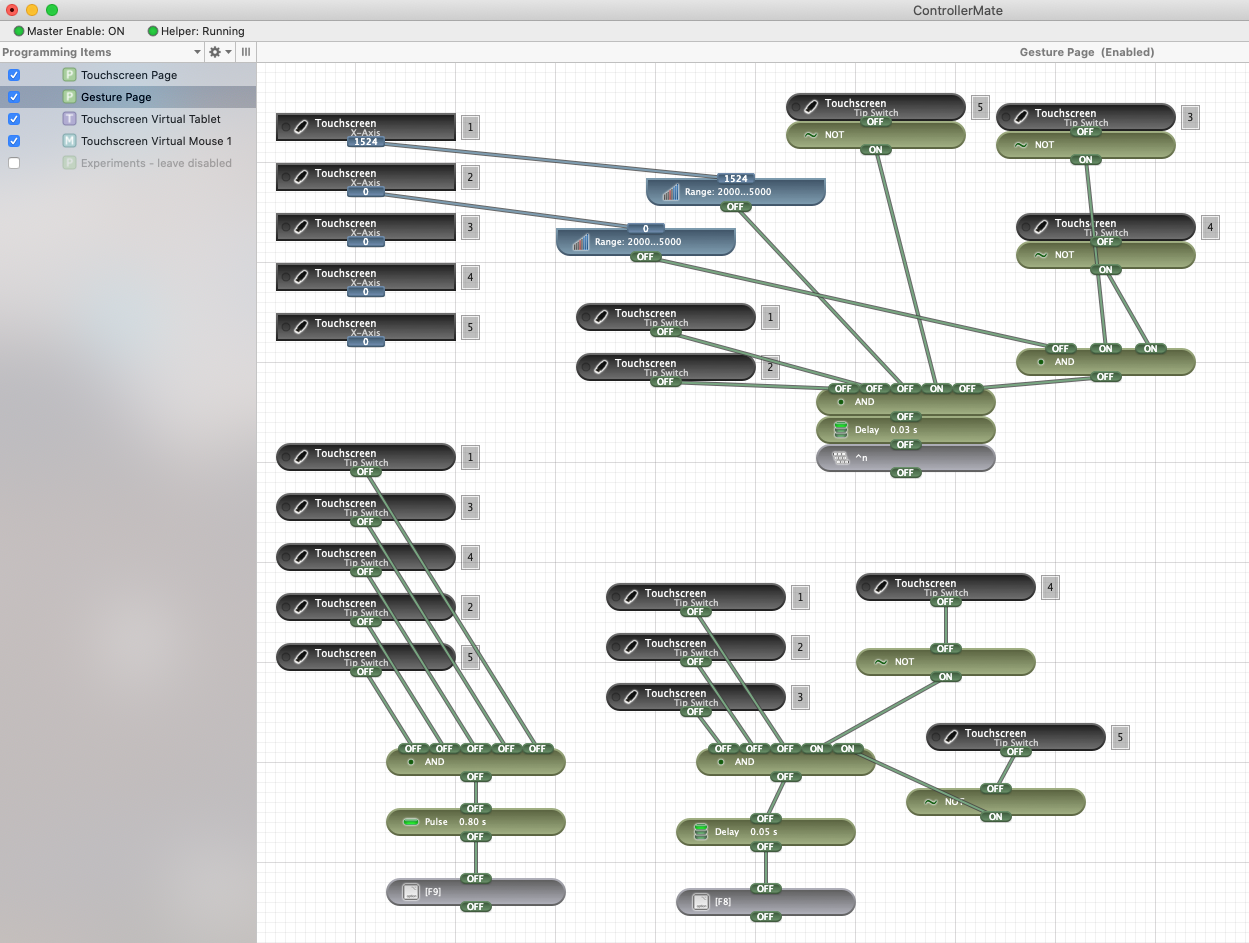Disable the Gesture Page checkbox
1249x943 pixels.
14,97
